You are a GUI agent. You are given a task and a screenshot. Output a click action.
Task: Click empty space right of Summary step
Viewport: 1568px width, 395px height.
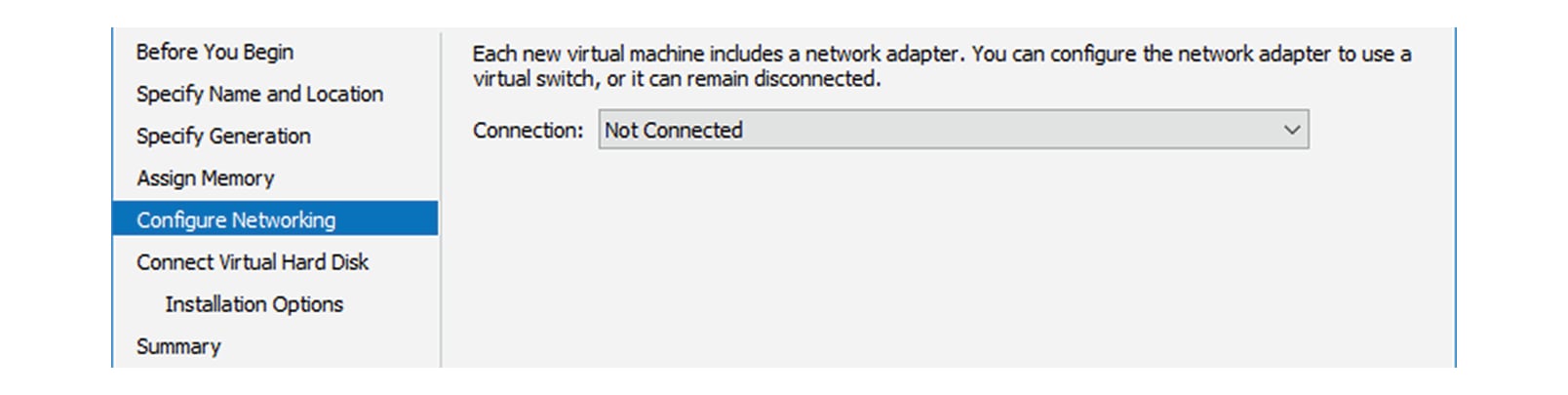tap(332, 345)
